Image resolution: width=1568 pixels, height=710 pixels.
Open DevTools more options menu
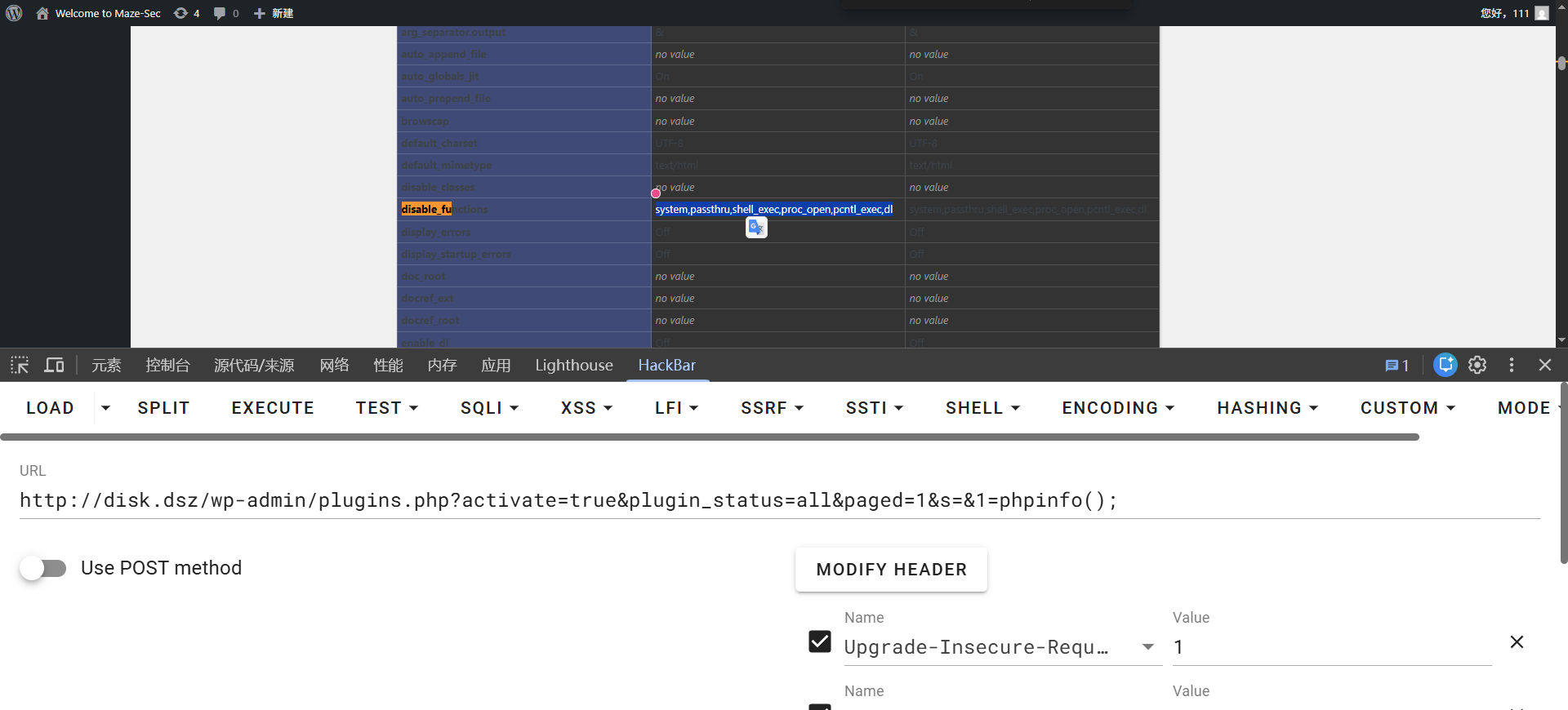[1511, 365]
